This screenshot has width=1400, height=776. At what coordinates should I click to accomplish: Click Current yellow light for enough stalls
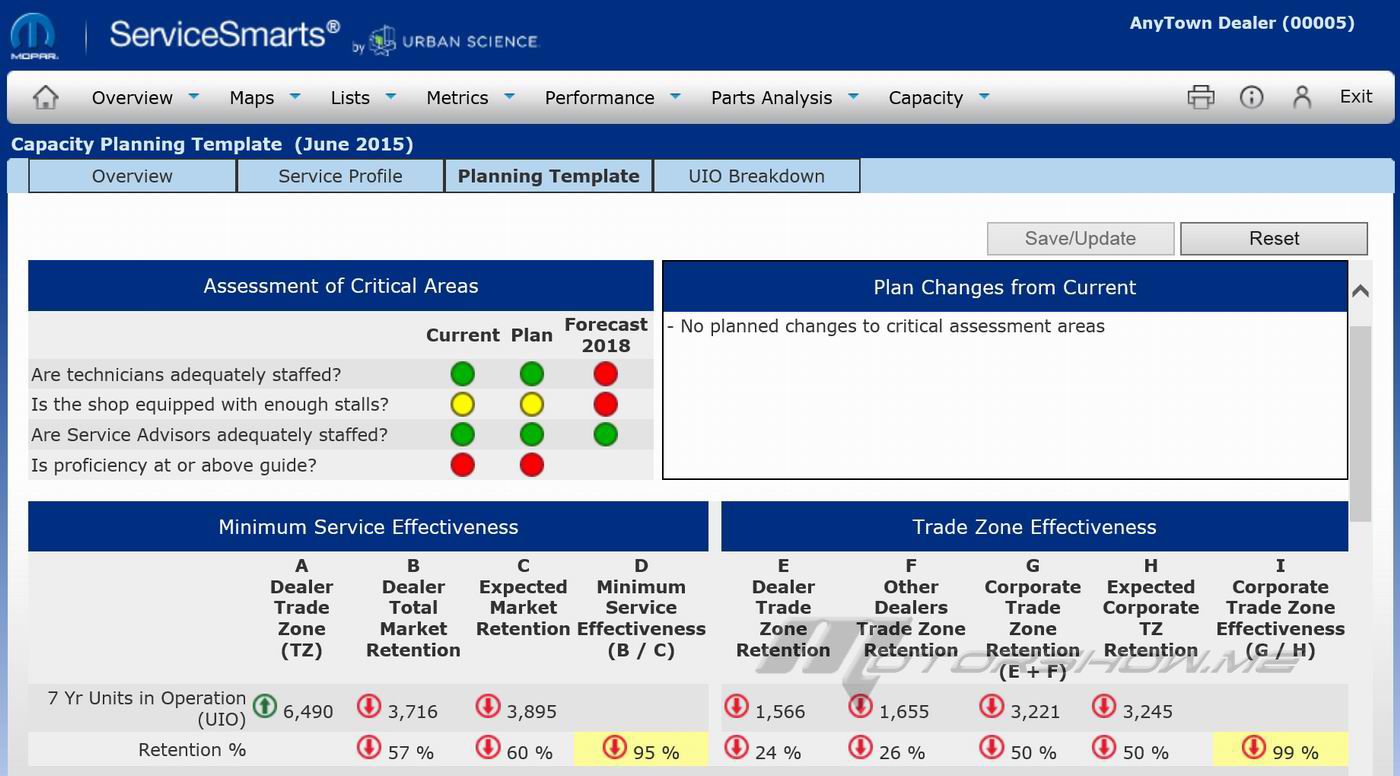pos(462,404)
